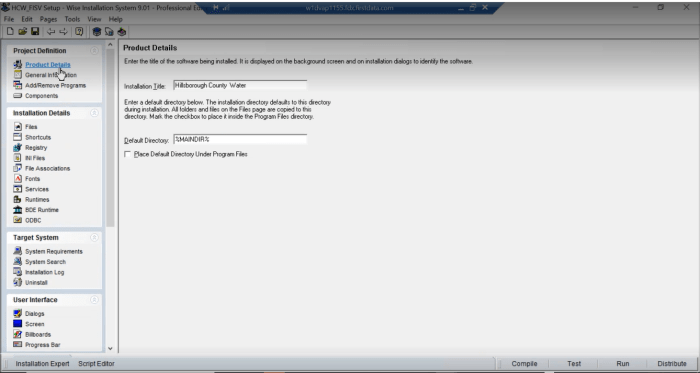This screenshot has height=373, width=700.
Task: Open the General Information page
Action: tap(50, 75)
